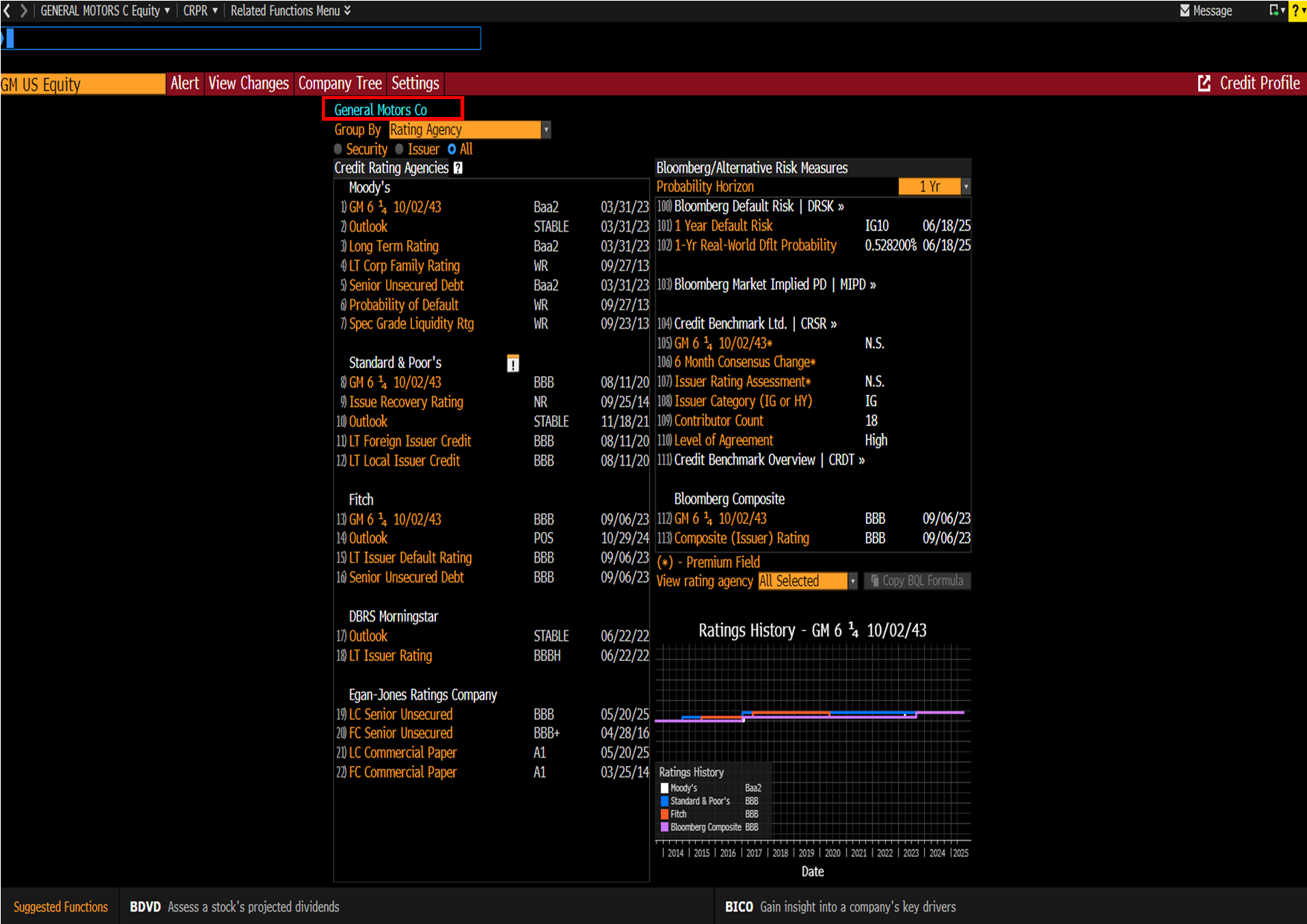This screenshot has width=1307, height=924.
Task: Expand the Probability Horizon 1 Yr dropdown
Action: 966,186
